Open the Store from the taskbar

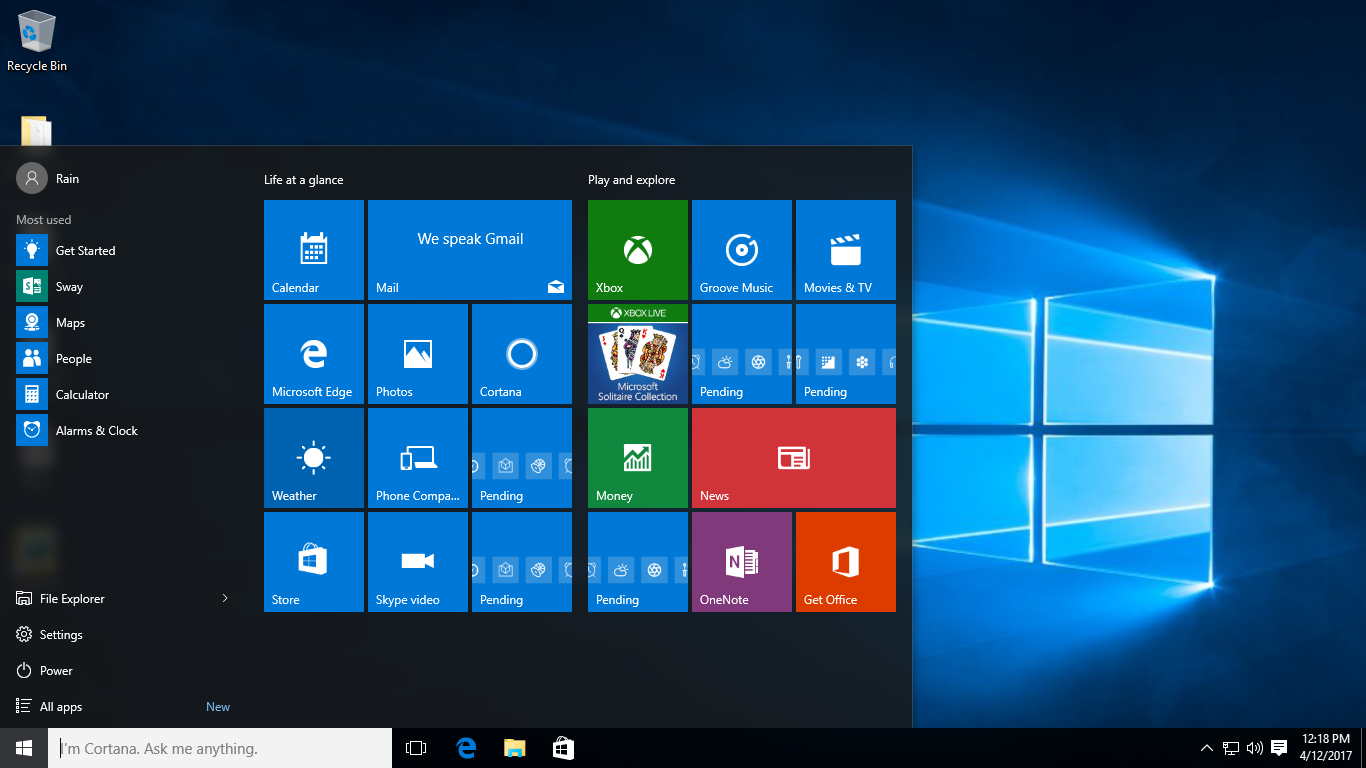[563, 748]
